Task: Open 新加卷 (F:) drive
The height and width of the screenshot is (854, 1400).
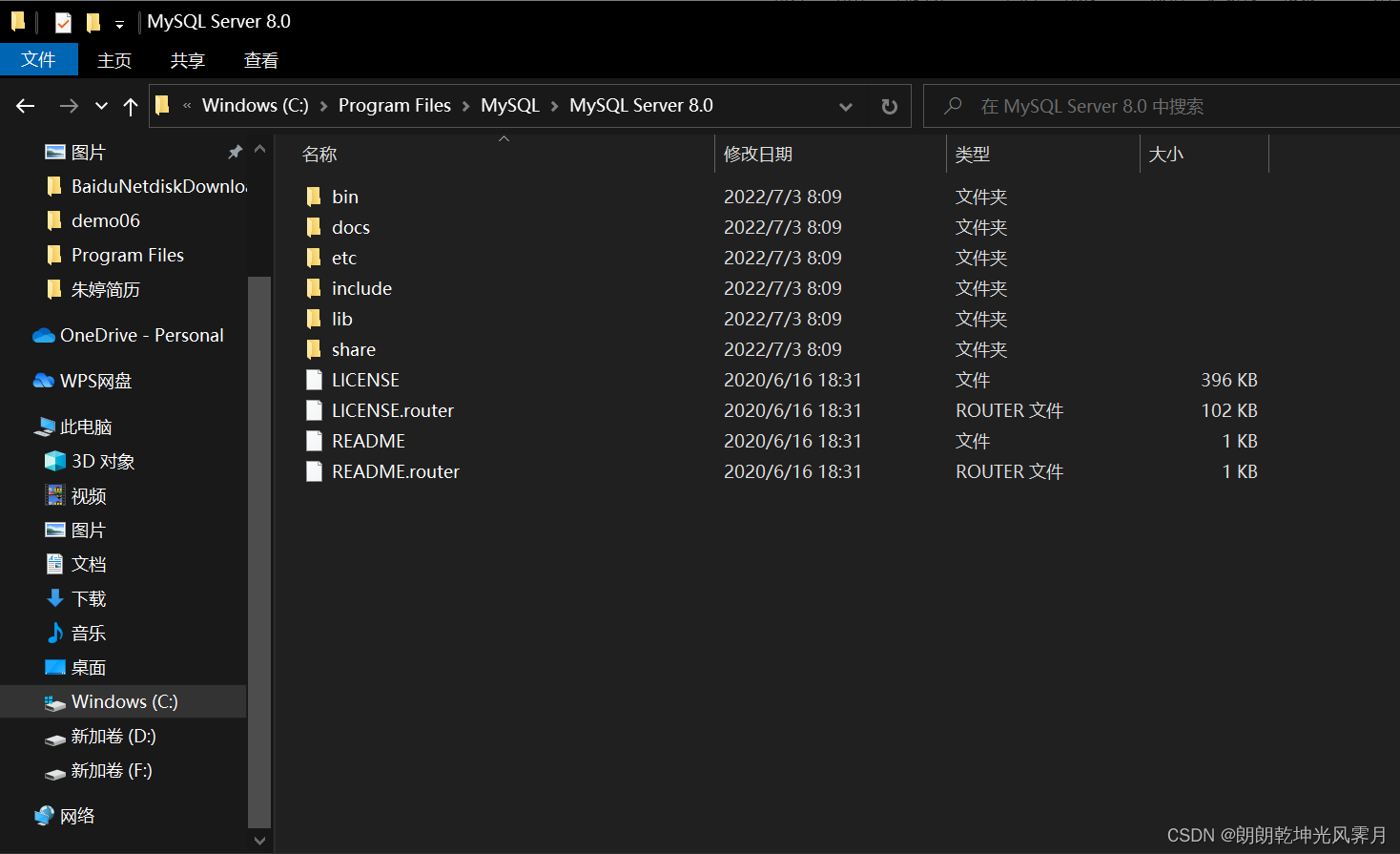Action: pyautogui.click(x=98, y=770)
